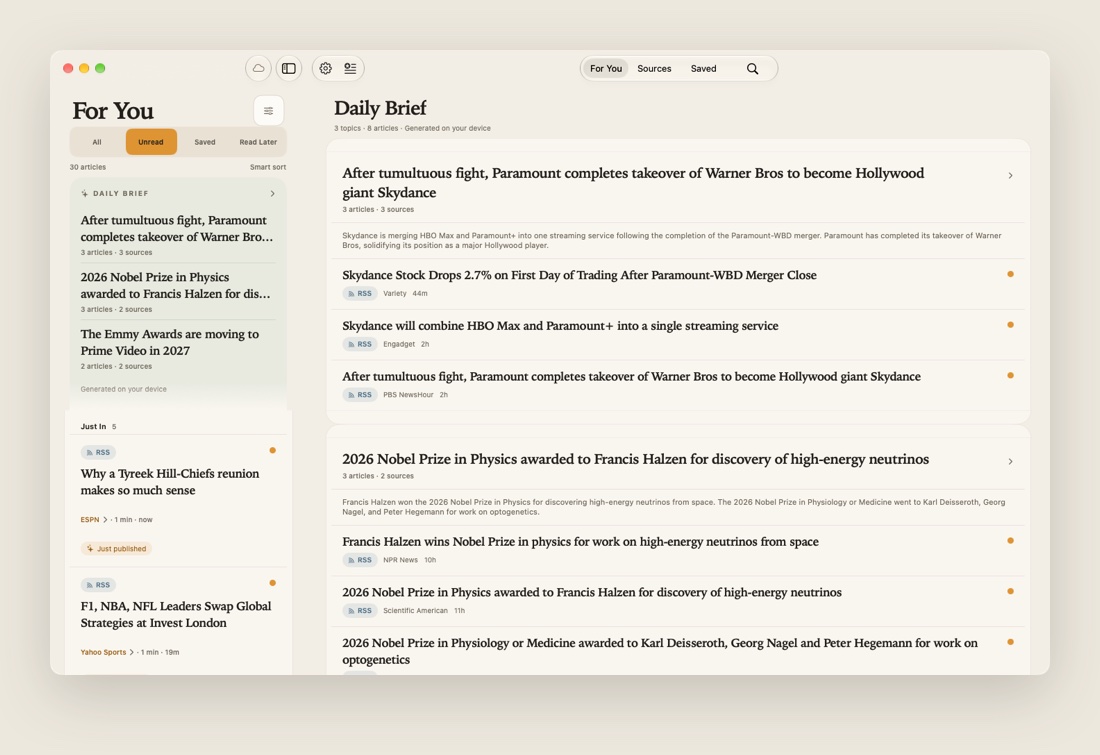The image size is (1100, 755).
Task: Click the '30 articles' count text
Action: click(x=88, y=167)
